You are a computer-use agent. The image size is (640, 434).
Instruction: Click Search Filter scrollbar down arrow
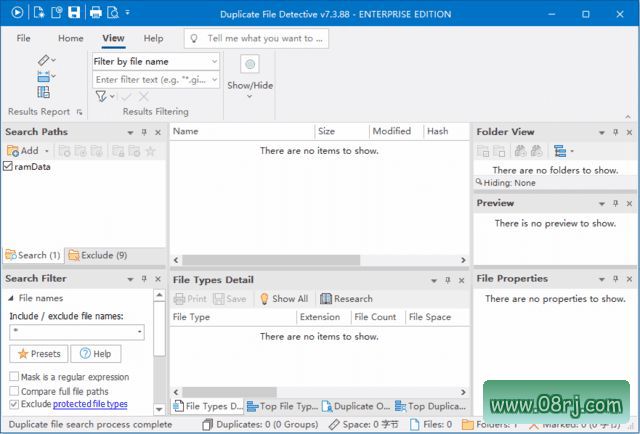pos(159,408)
